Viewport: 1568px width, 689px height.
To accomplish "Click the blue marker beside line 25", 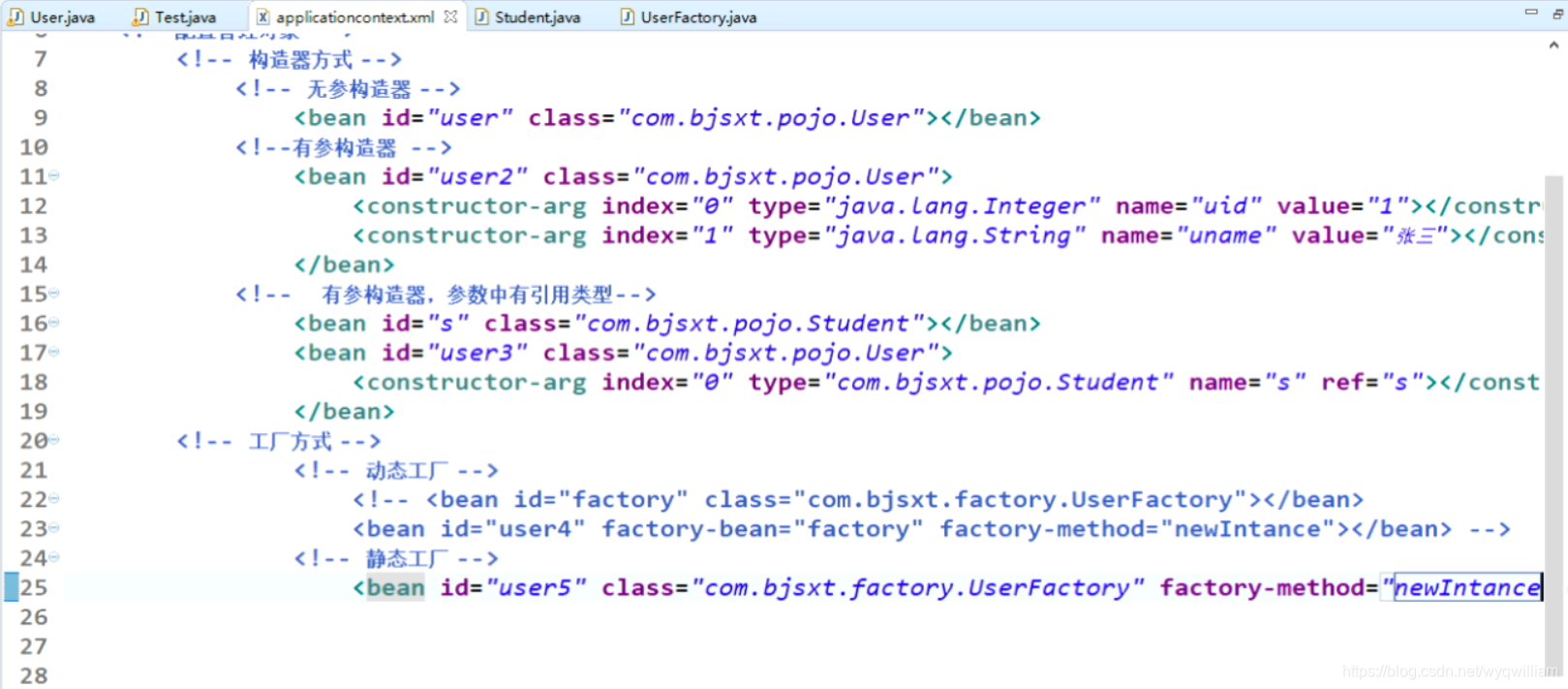I will (x=11, y=586).
